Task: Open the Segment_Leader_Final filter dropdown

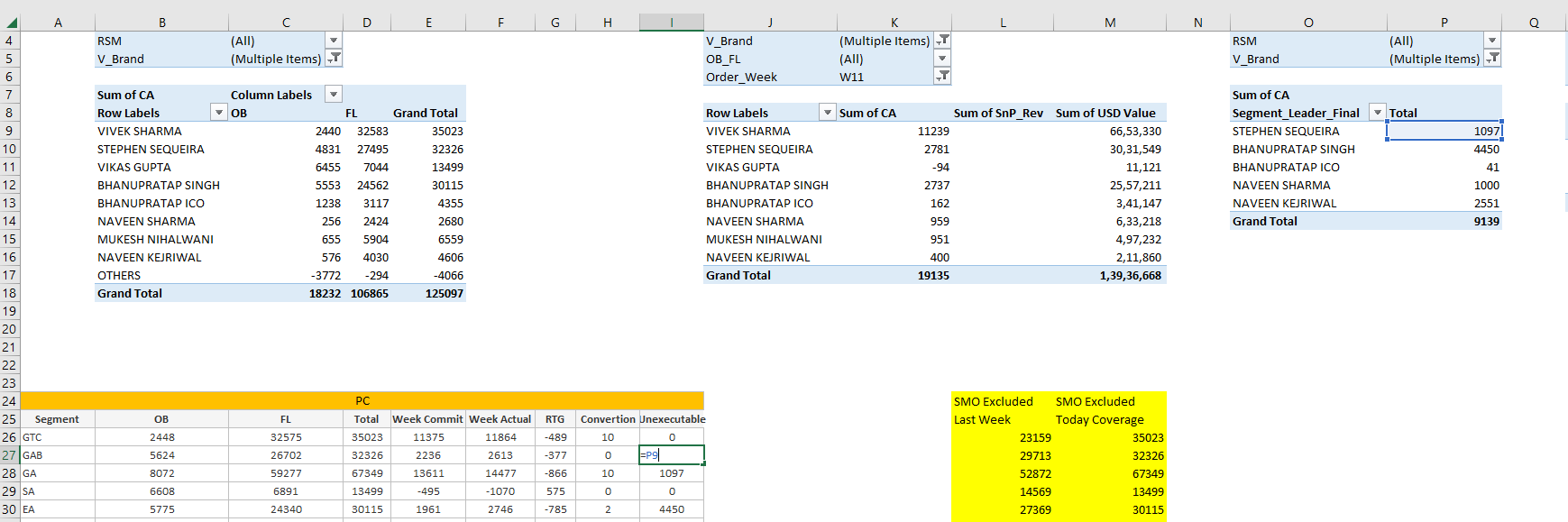Action: pyautogui.click(x=1377, y=113)
